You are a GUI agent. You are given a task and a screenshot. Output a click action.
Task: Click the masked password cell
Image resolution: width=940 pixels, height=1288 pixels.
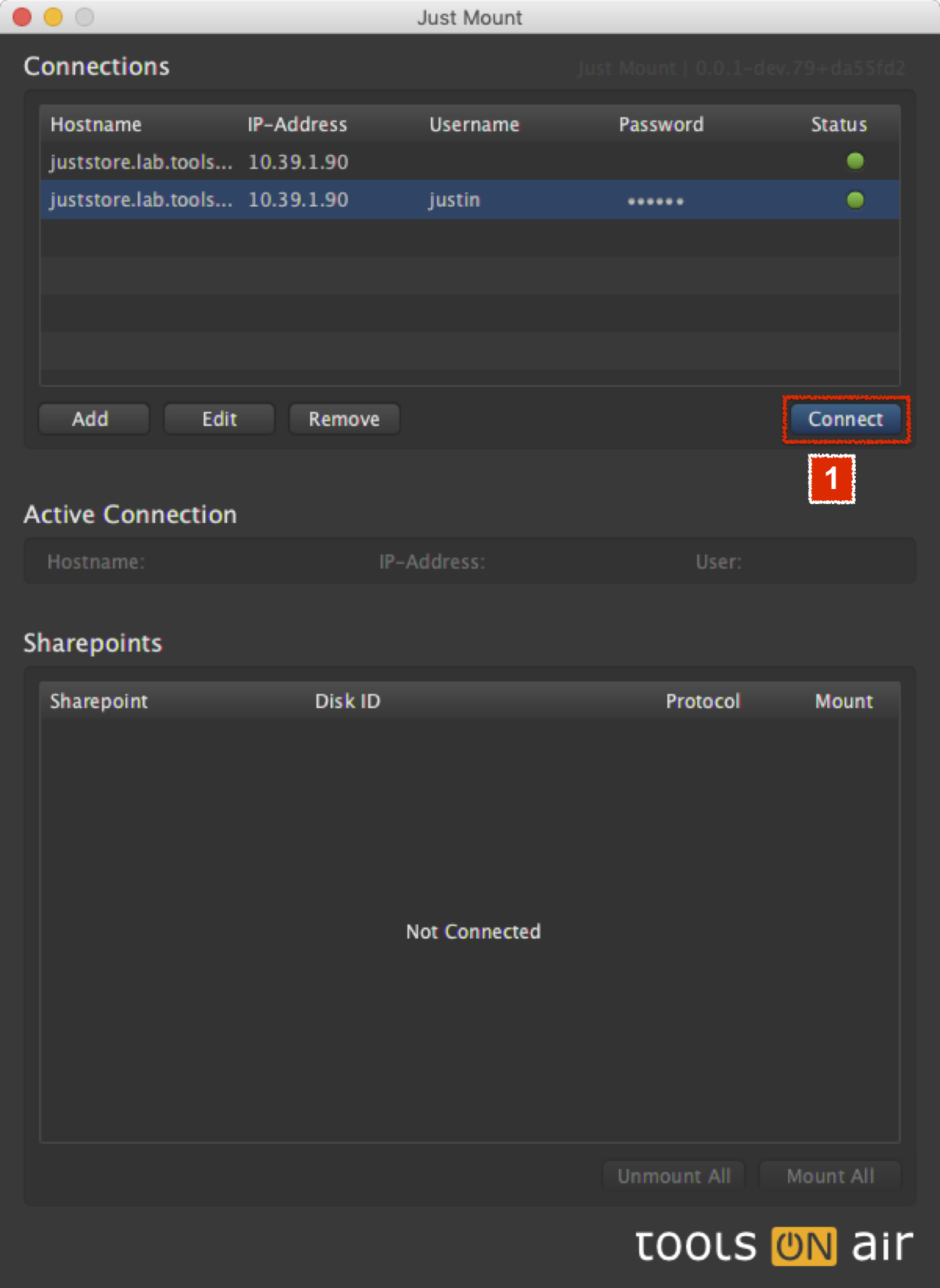[656, 201]
